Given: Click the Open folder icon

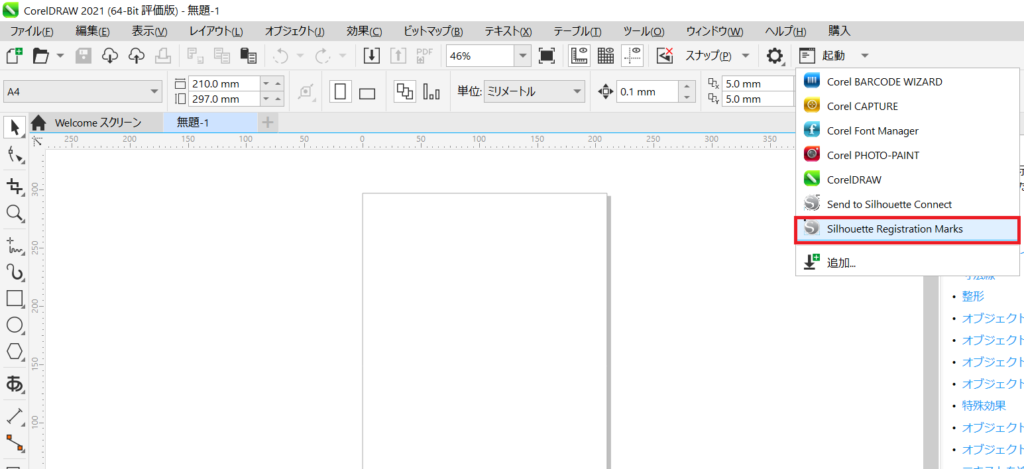Looking at the screenshot, I should click(x=40, y=56).
